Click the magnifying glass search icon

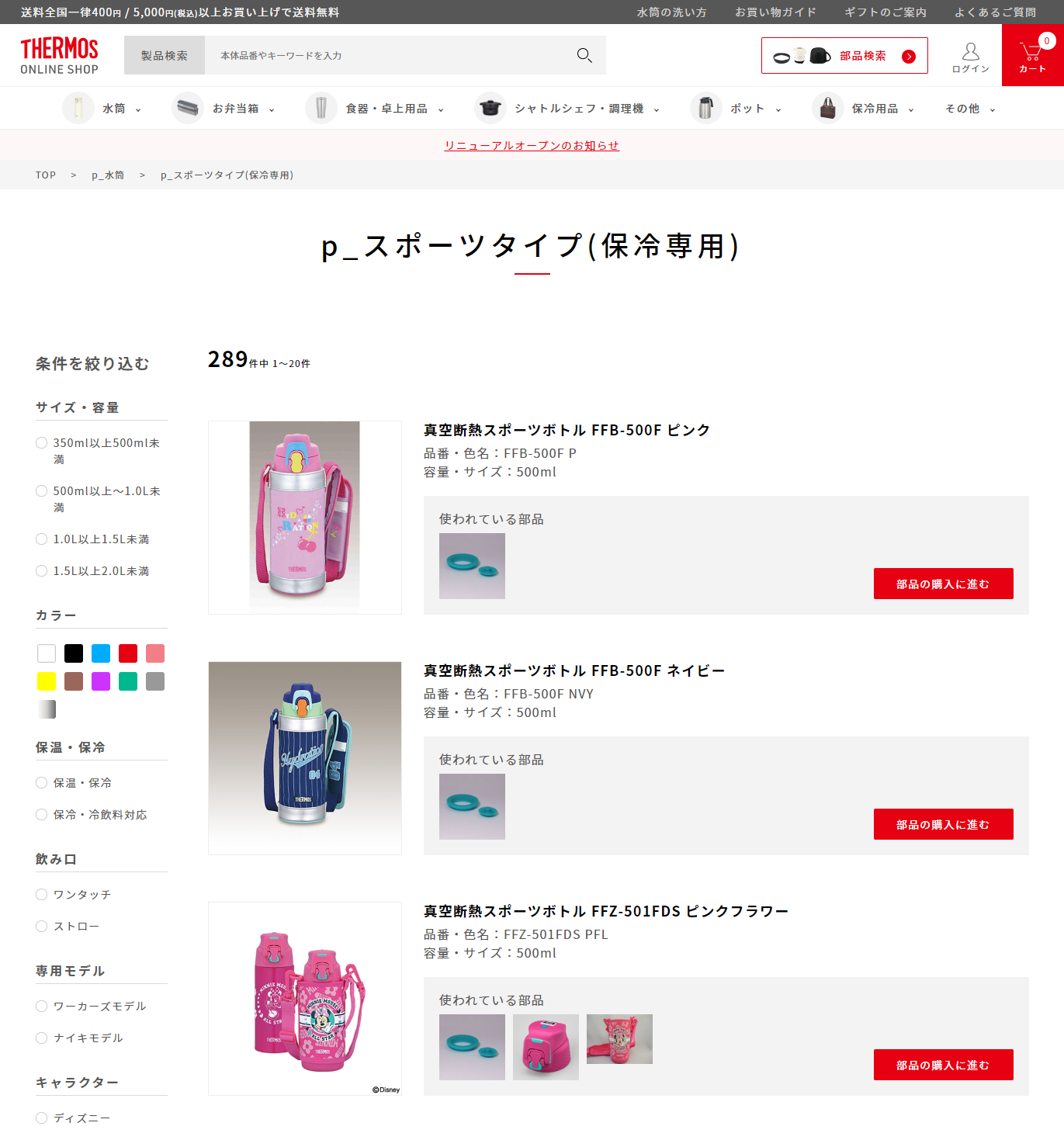coord(584,55)
